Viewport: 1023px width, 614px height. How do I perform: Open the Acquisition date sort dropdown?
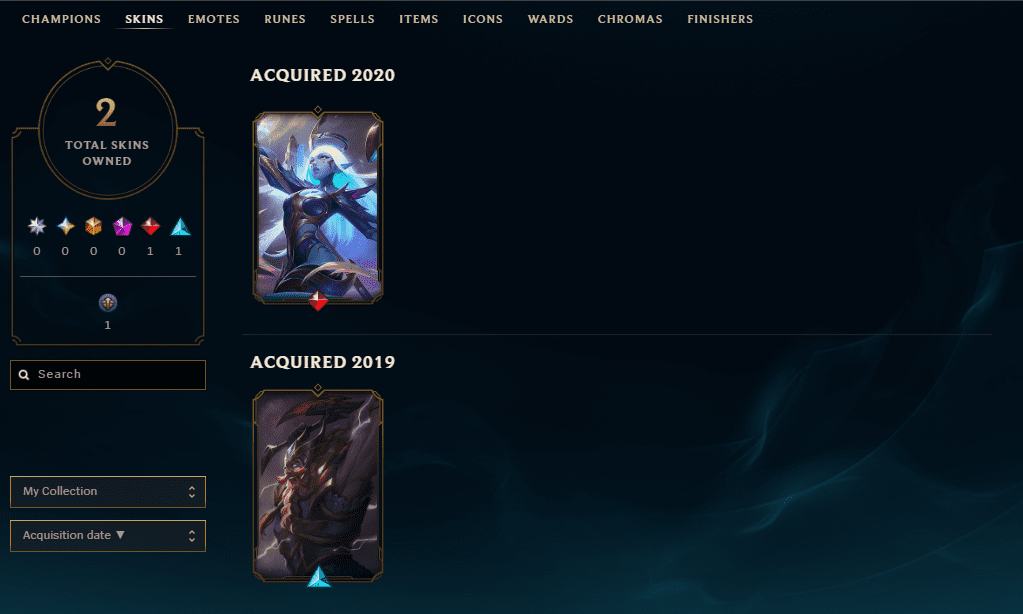pyautogui.click(x=108, y=536)
